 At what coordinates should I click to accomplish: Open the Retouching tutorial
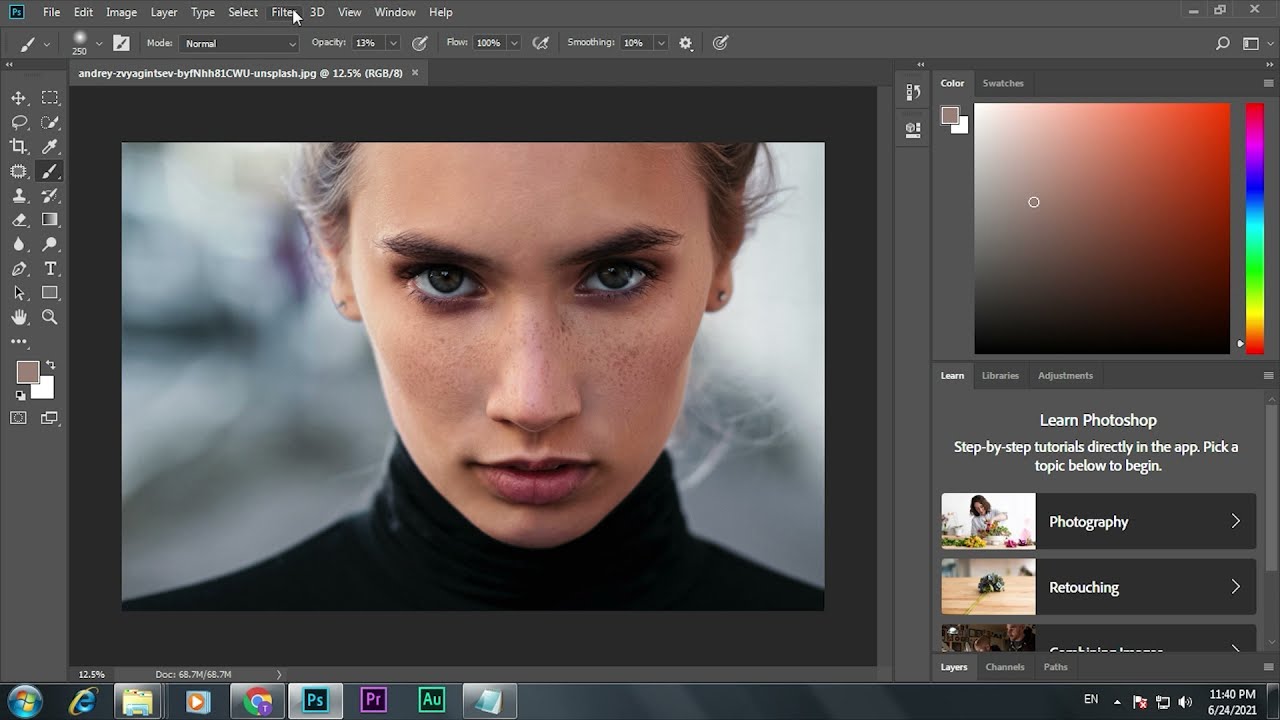(1098, 587)
